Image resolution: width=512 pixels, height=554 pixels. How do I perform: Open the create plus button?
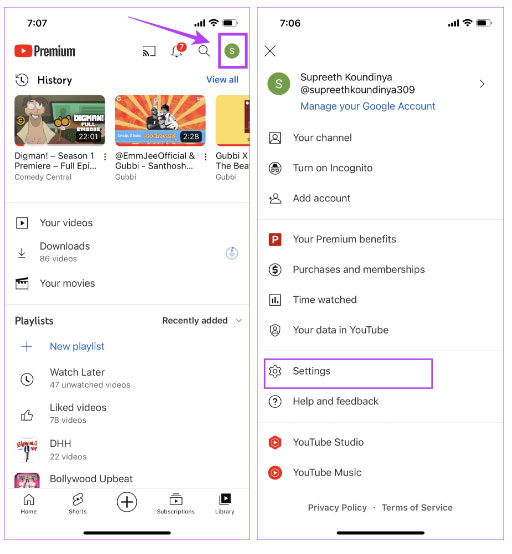[127, 502]
